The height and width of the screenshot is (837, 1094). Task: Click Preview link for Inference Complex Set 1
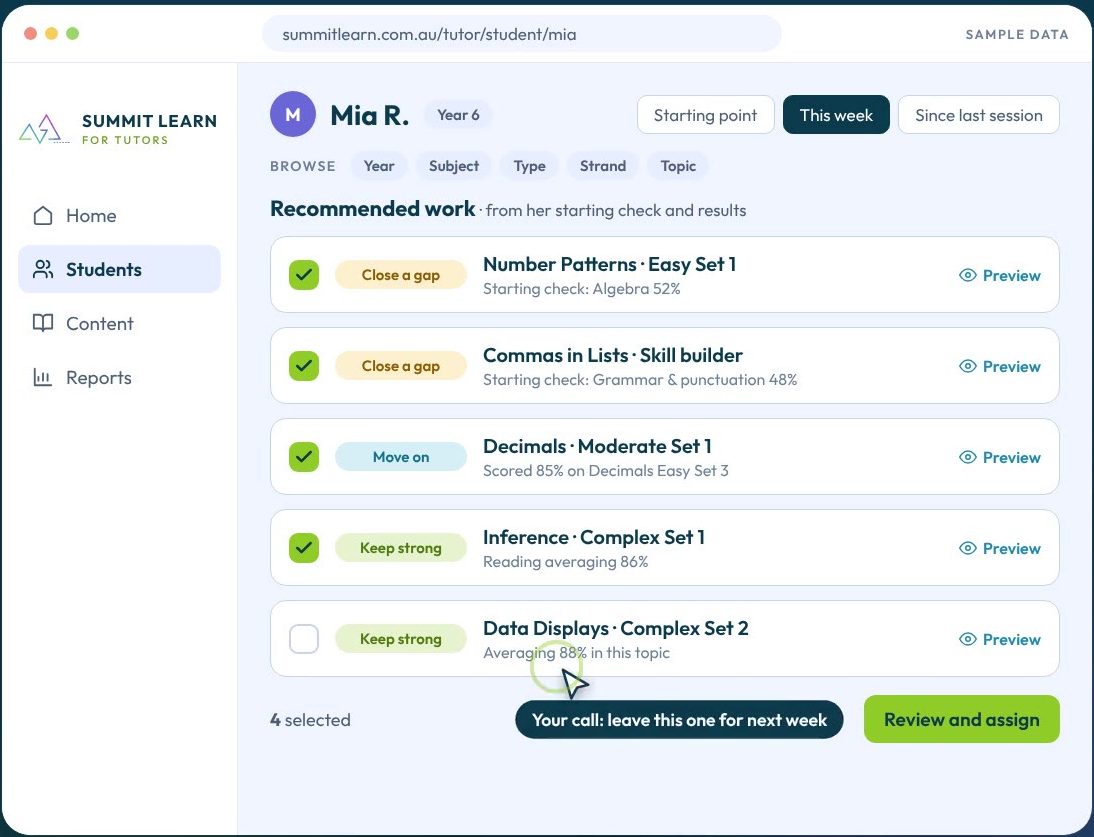1000,548
